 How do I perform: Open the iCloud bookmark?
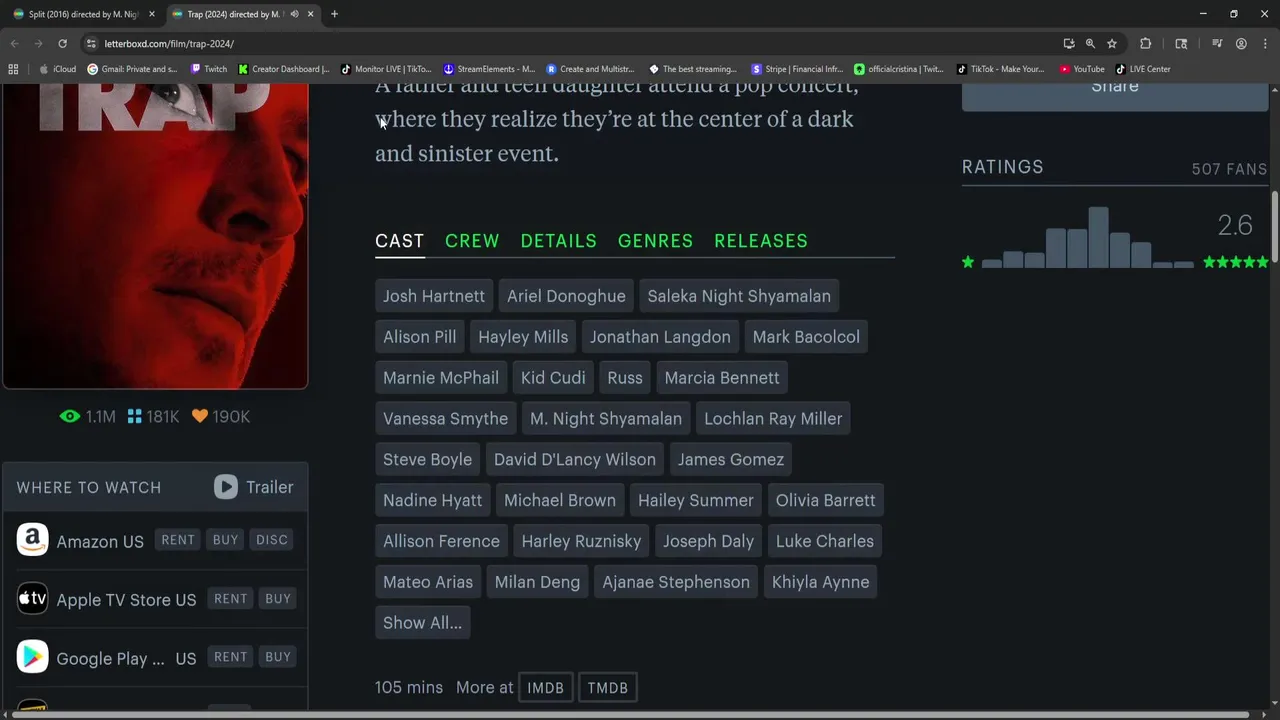[58, 69]
